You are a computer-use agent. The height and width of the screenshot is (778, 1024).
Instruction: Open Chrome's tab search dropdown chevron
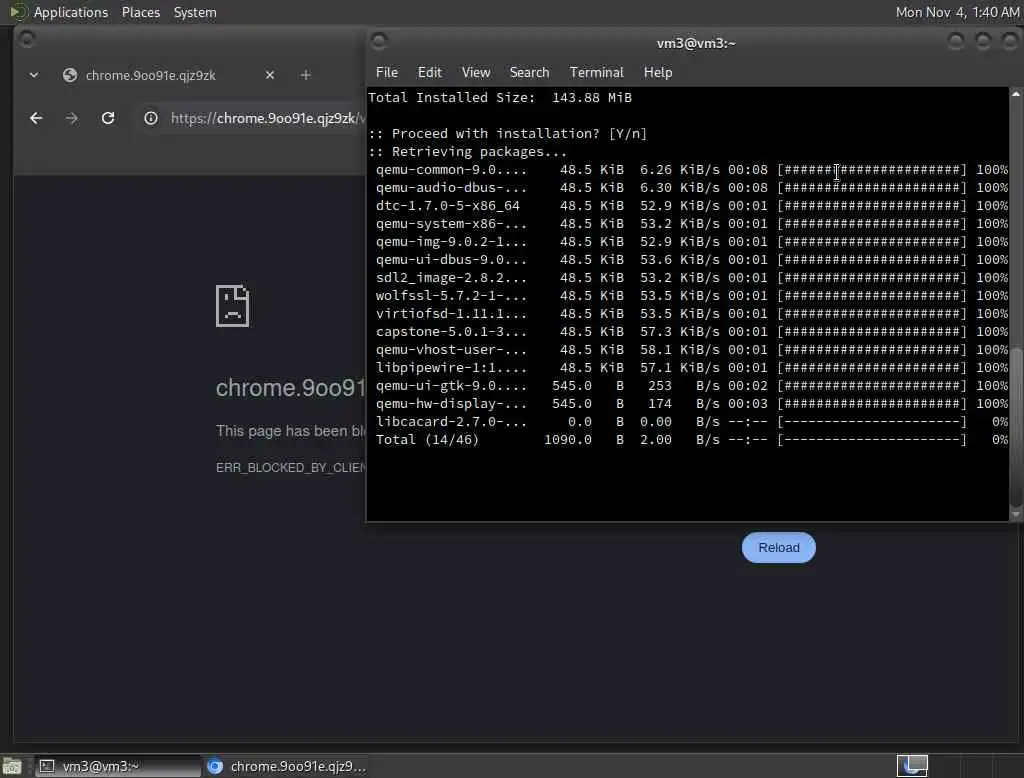coord(34,75)
